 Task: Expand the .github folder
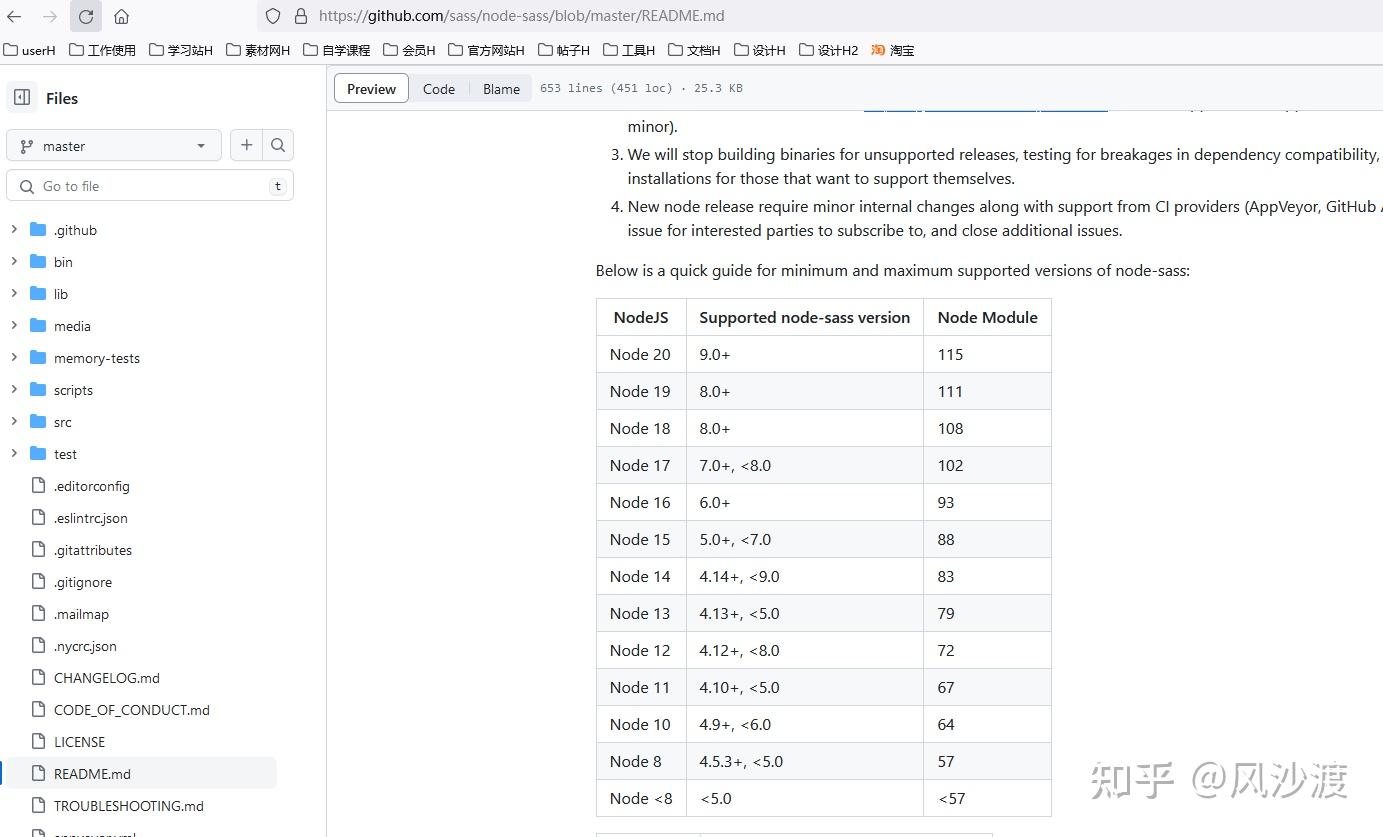pyautogui.click(x=14, y=230)
